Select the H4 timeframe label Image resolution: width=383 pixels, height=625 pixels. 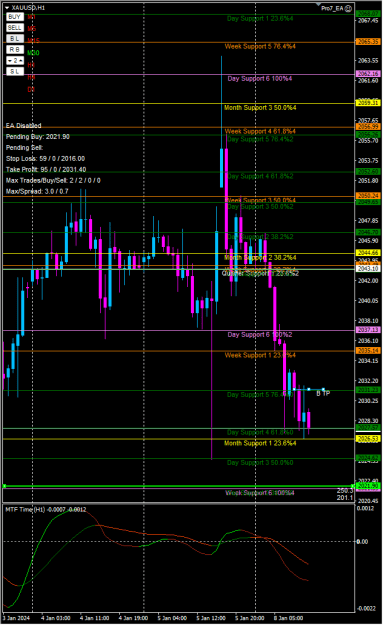pyautogui.click(x=31, y=77)
